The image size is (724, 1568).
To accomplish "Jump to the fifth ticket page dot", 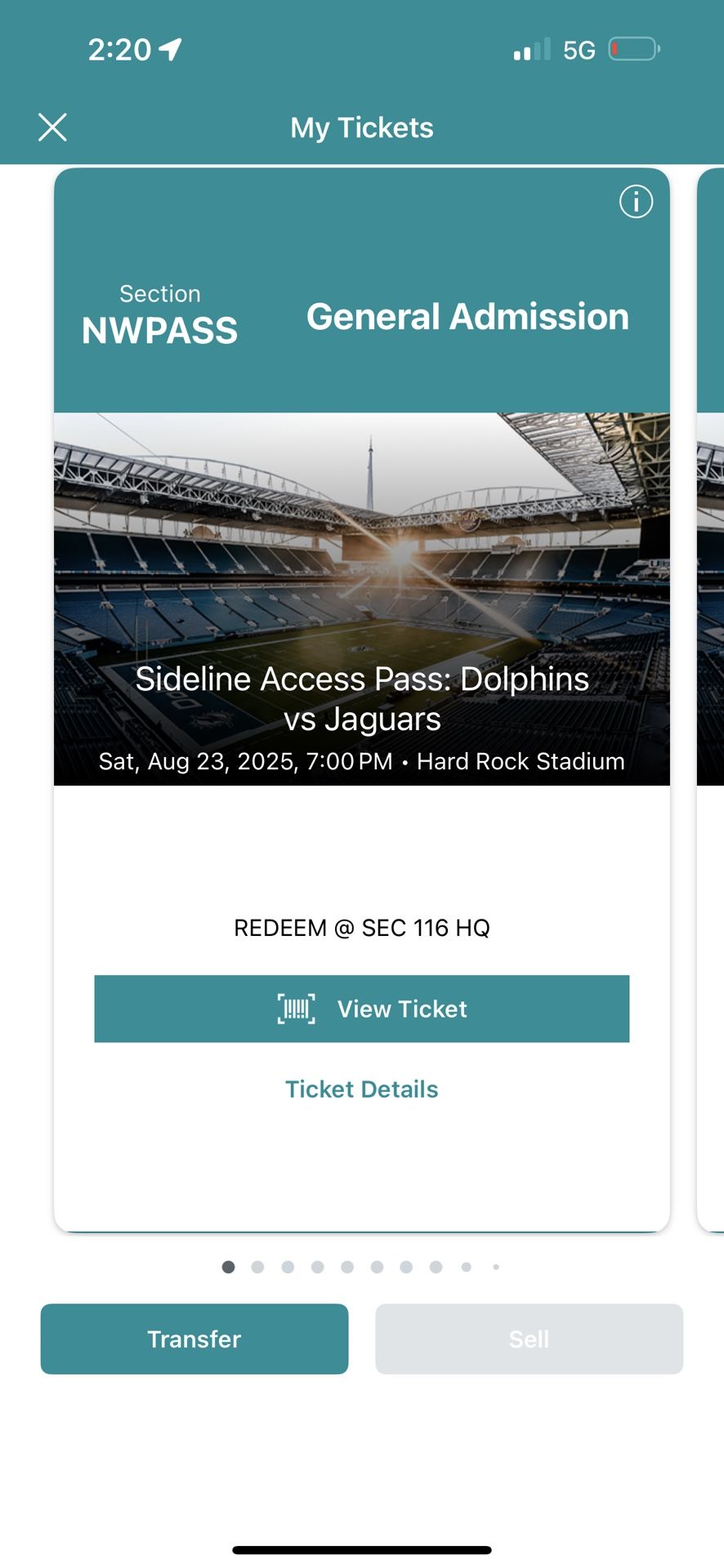I will [347, 1267].
